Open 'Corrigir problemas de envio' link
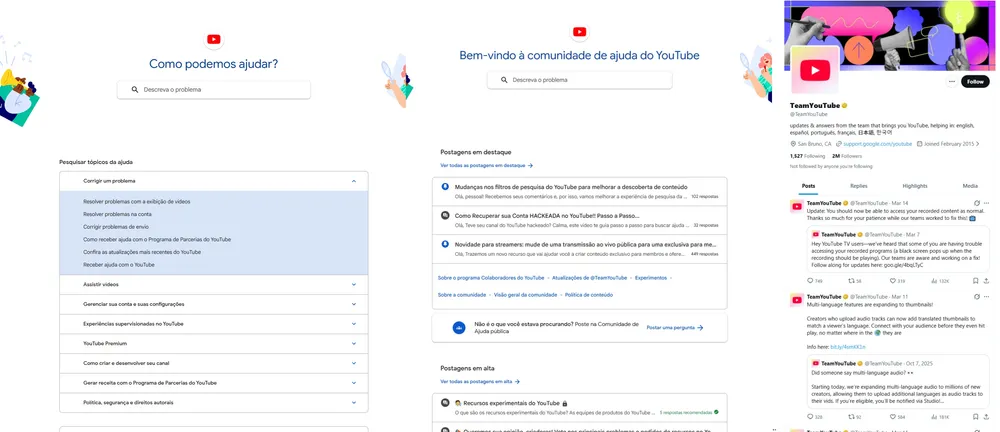This screenshot has height=432, width=1000. 118,227
